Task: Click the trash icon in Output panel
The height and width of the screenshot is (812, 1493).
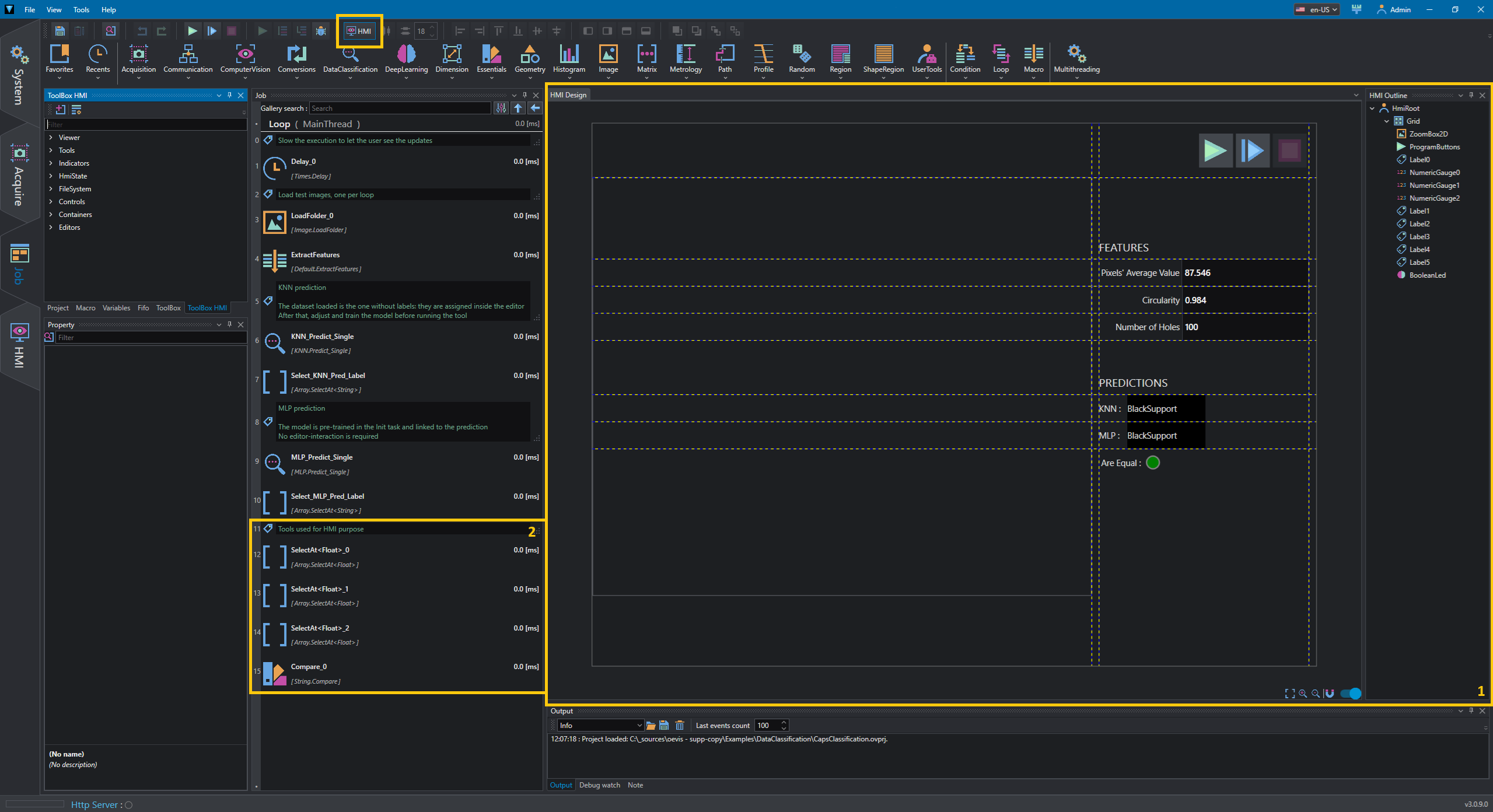Action: click(x=679, y=725)
